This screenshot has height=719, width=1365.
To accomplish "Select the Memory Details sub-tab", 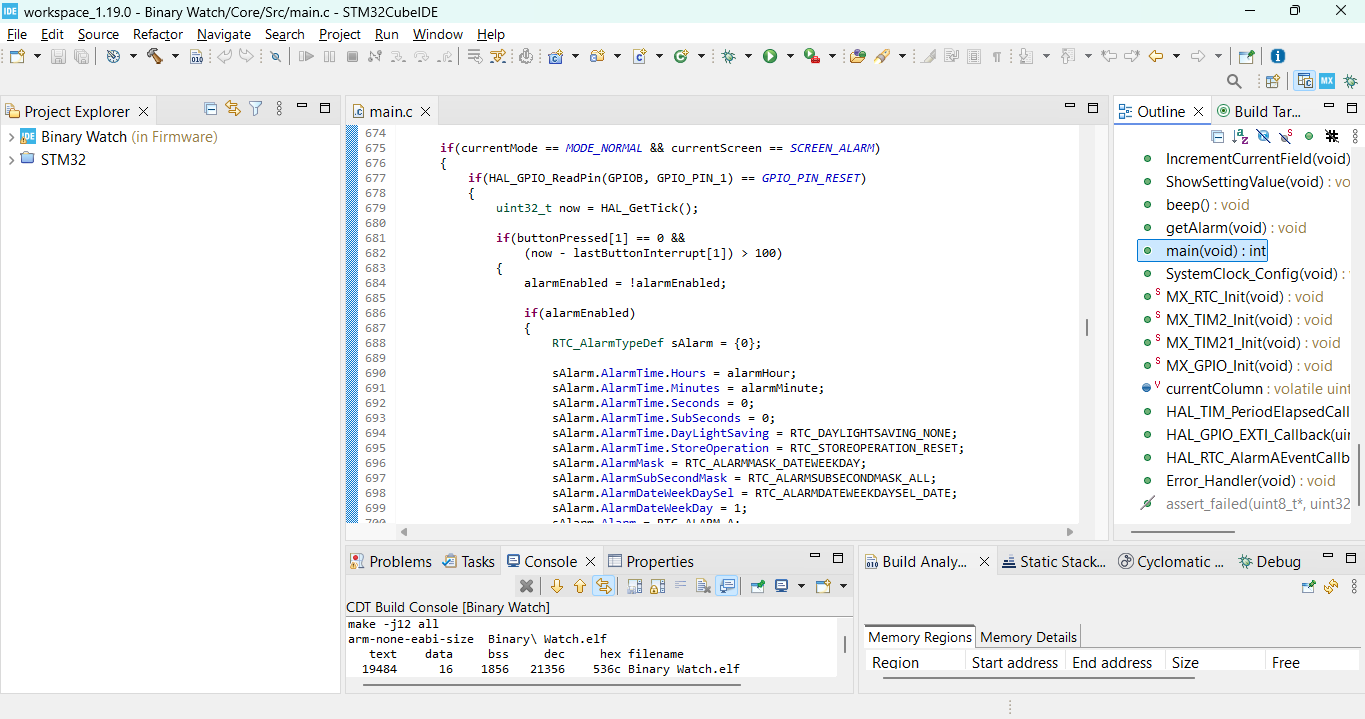I will pos(1028,637).
